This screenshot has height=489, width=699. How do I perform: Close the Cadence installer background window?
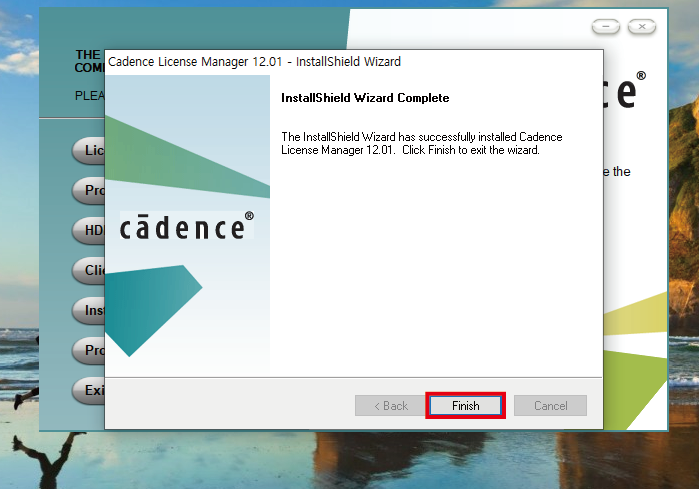pyautogui.click(x=641, y=27)
